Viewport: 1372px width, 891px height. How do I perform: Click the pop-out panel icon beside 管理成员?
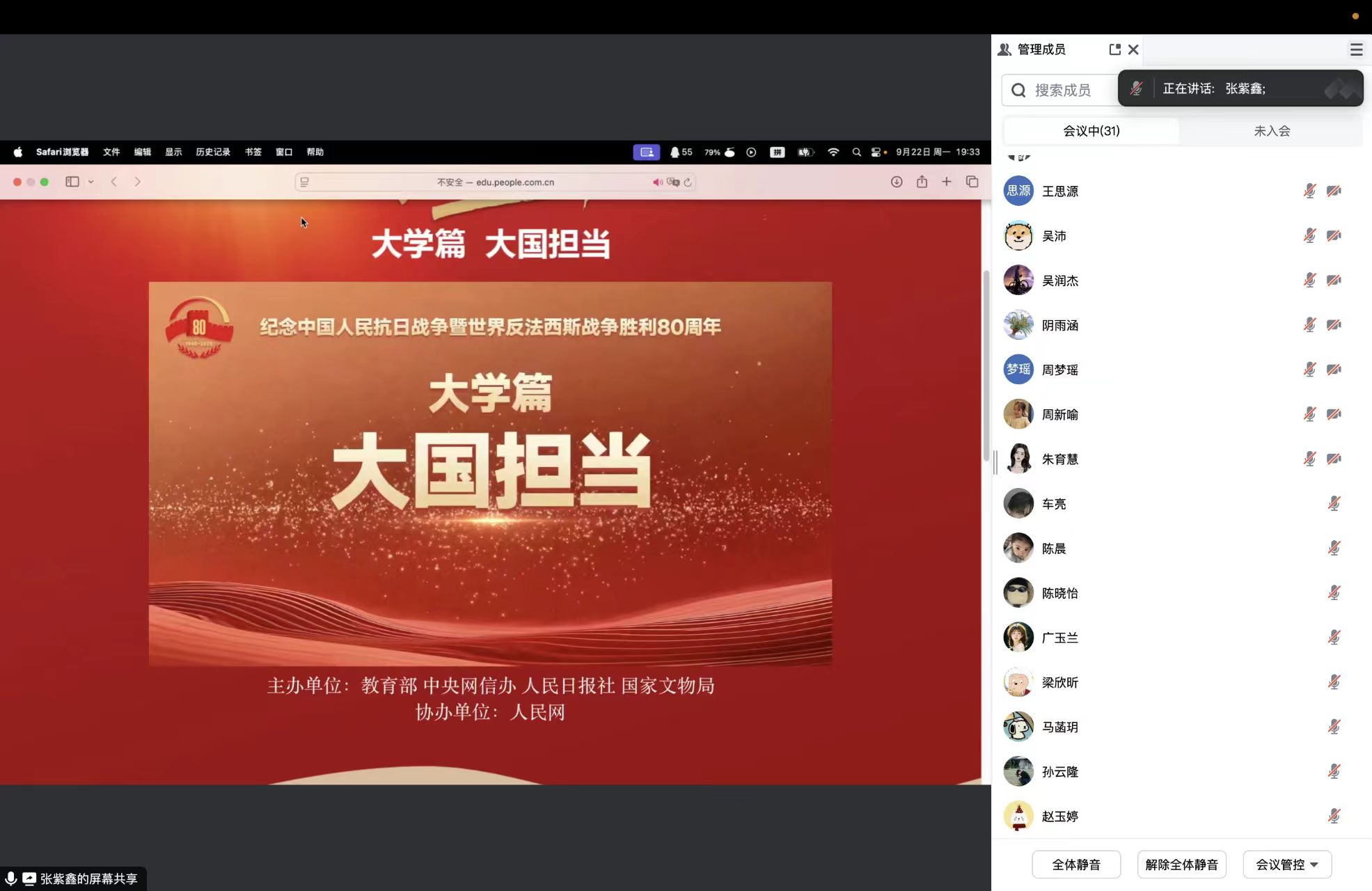pos(1114,49)
